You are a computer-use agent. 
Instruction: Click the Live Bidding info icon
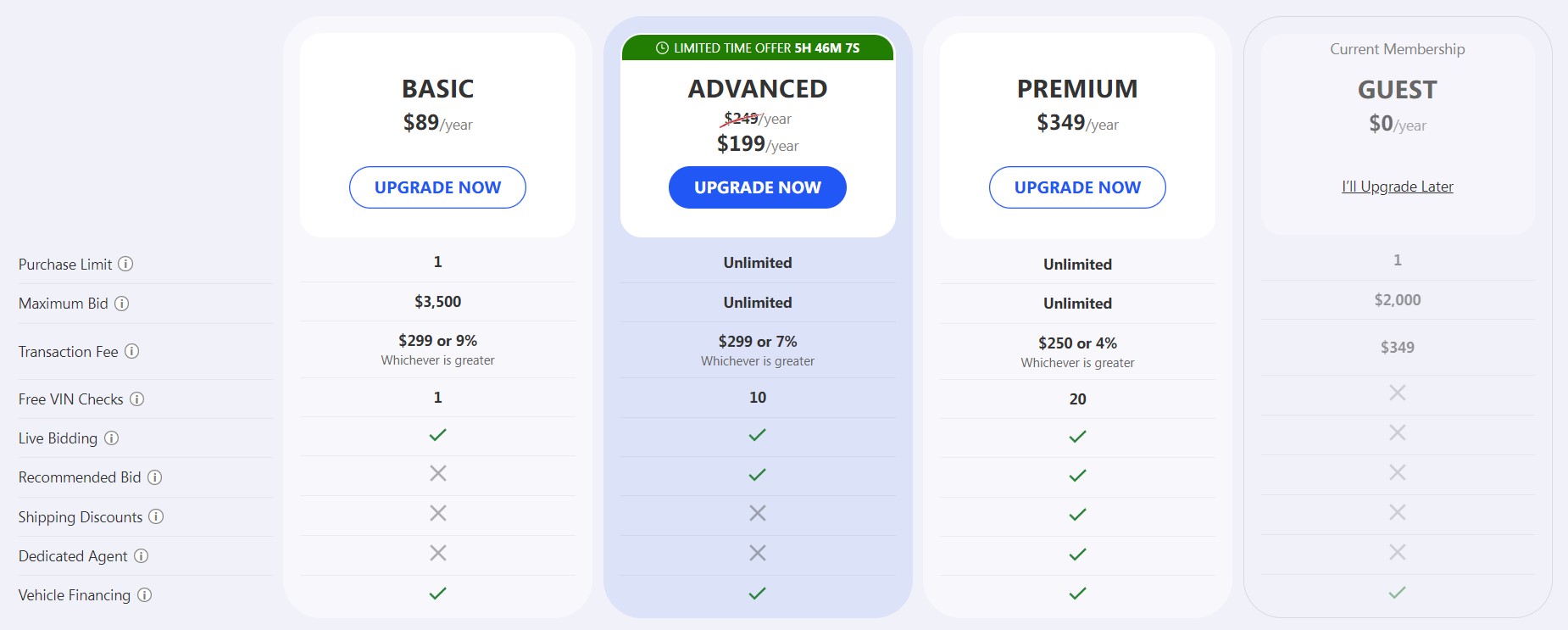tap(111, 438)
